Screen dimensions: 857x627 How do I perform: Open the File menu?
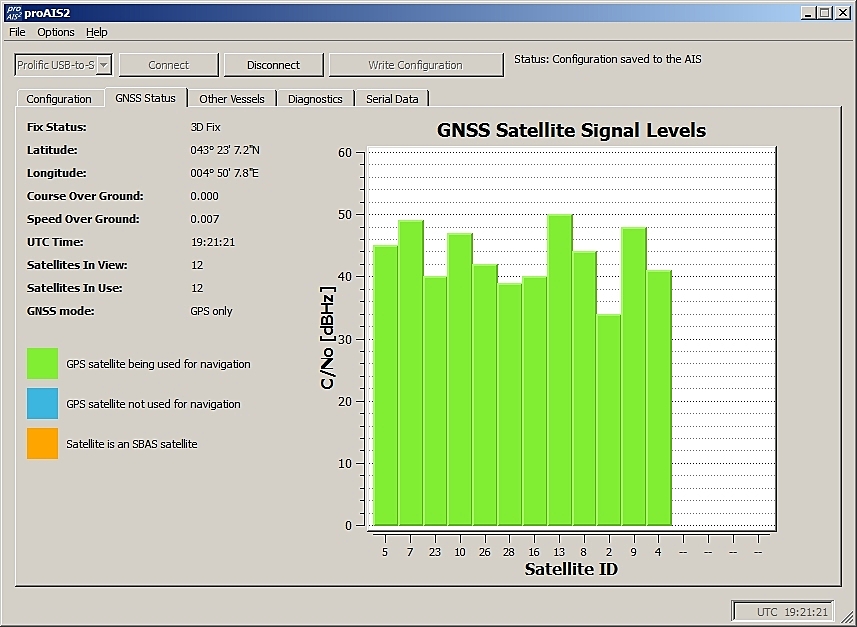pos(17,32)
